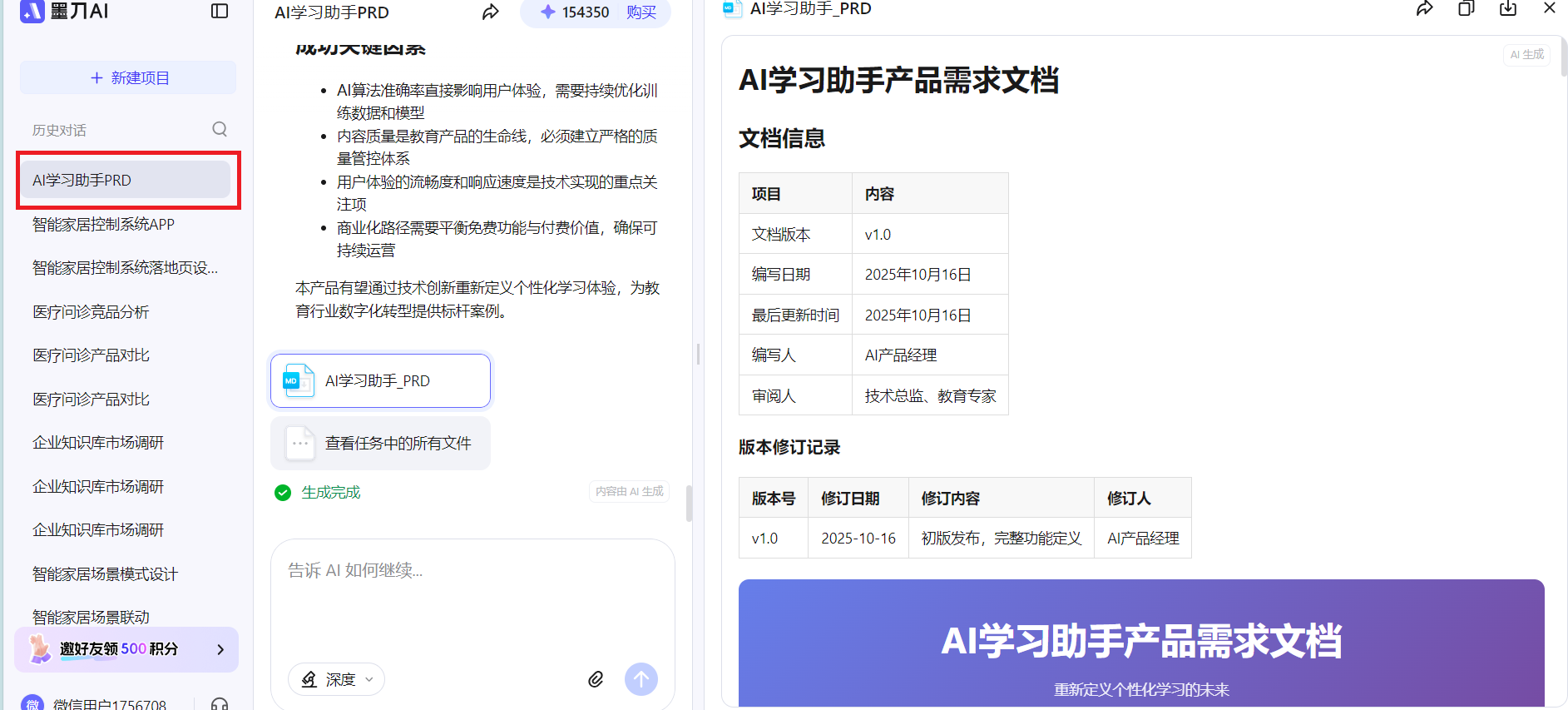The image size is (1568, 710).
Task: Expand the 邀好友领500积分 banner arrow
Action: [x=220, y=649]
